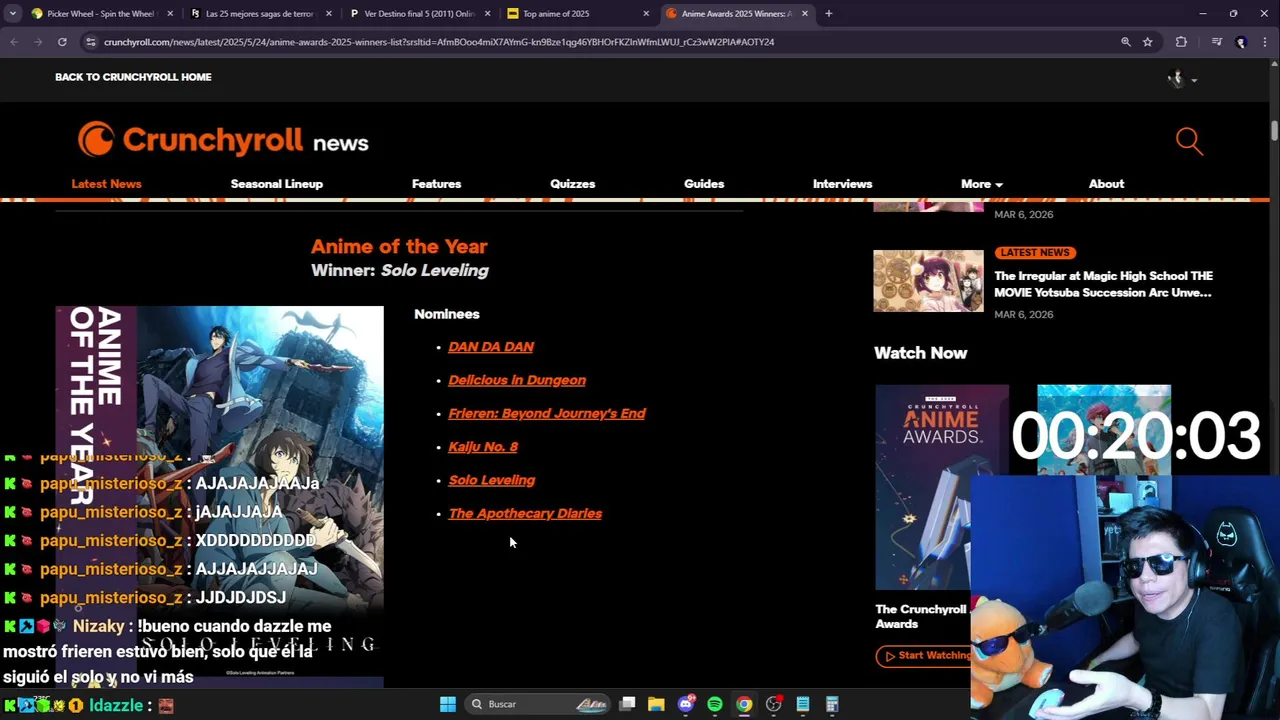Image resolution: width=1280 pixels, height=720 pixels.
Task: Bookmark this page with the star icon
Action: coord(1148,42)
